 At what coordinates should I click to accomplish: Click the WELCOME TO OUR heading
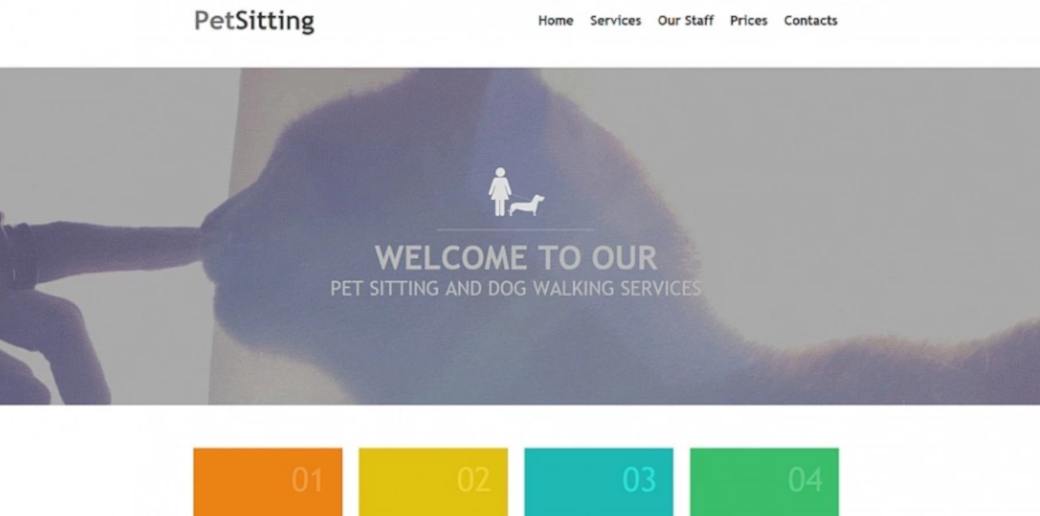pos(516,258)
